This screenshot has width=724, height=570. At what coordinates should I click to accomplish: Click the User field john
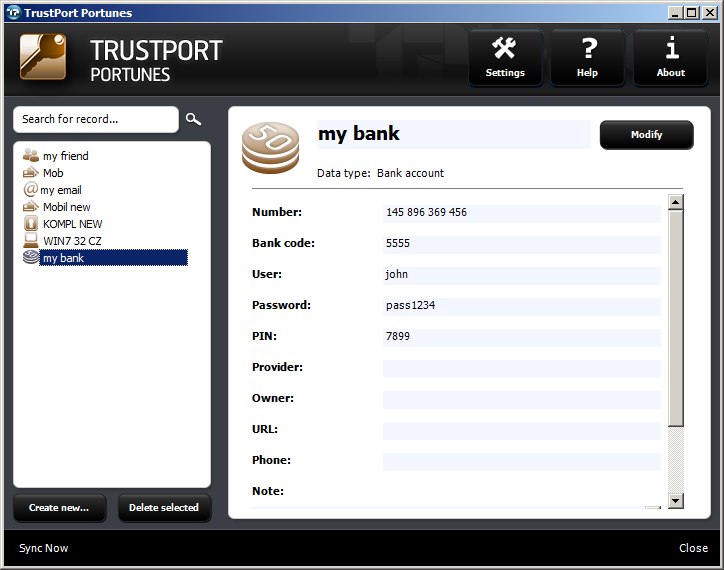[x=522, y=276]
